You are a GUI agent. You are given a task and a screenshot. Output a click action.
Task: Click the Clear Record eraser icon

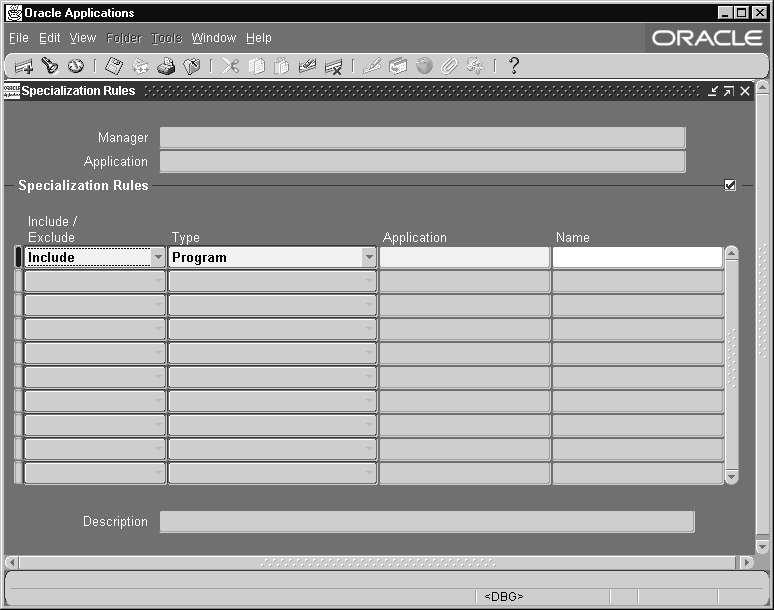[307, 66]
